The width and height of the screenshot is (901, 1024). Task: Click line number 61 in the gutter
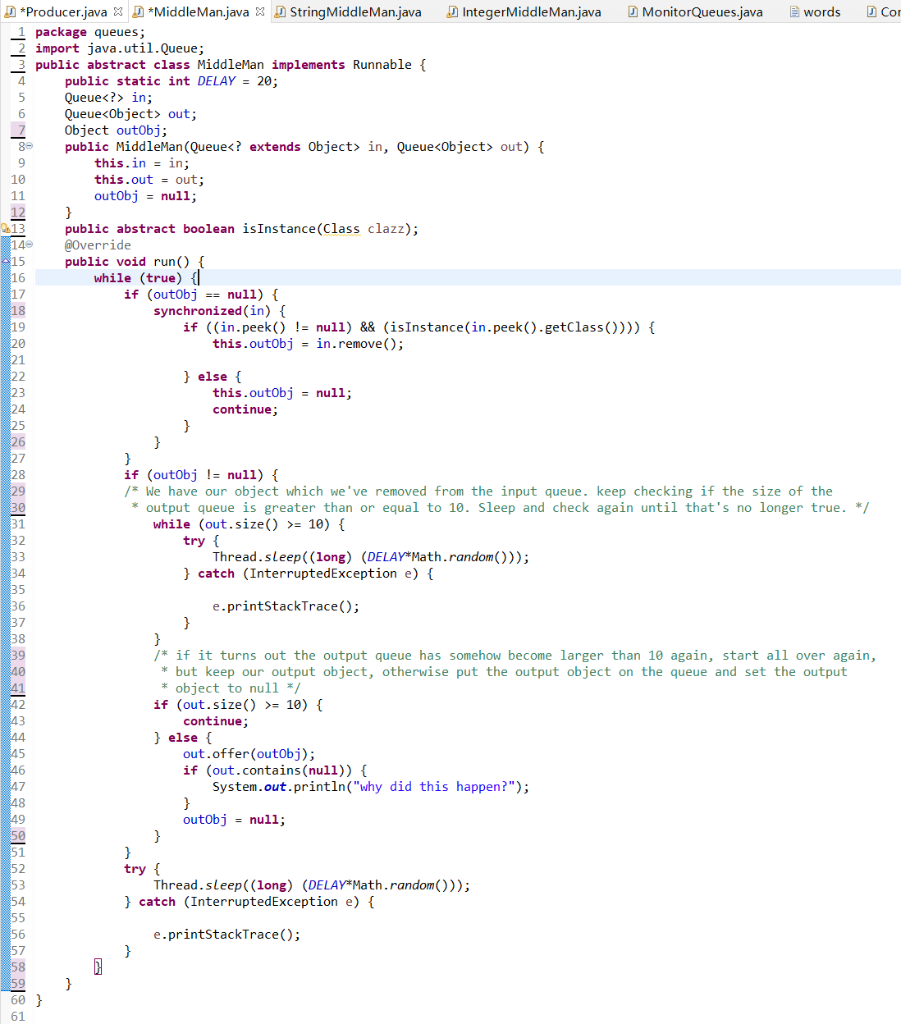coord(18,1016)
